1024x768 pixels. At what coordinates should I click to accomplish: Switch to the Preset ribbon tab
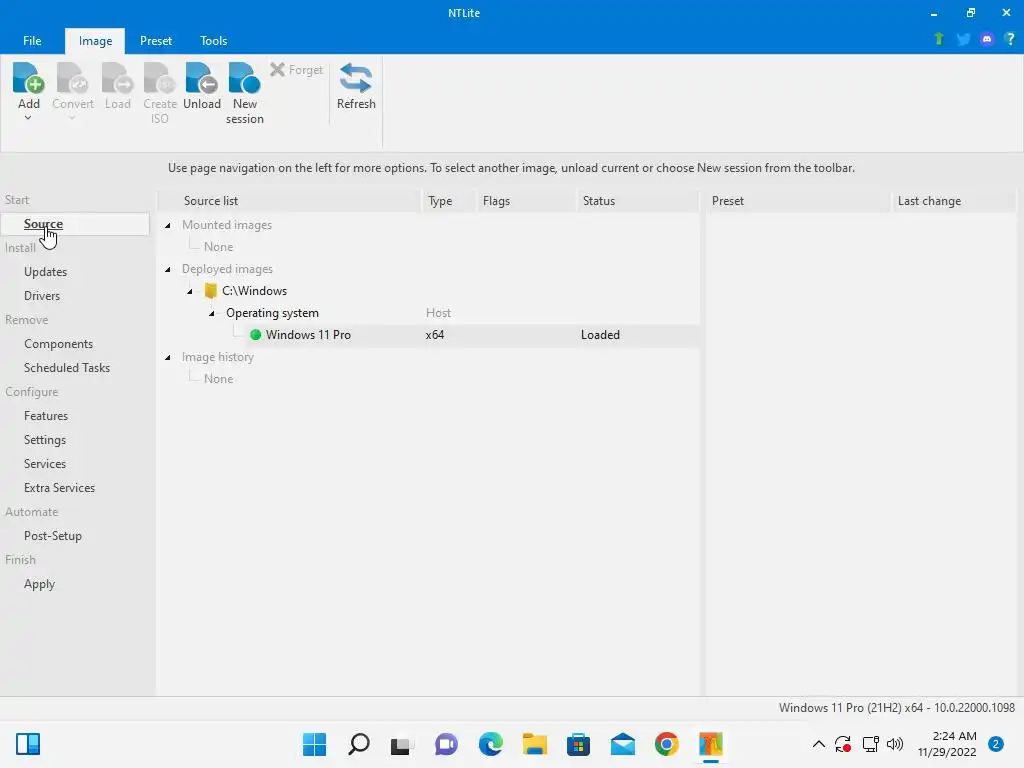155,40
